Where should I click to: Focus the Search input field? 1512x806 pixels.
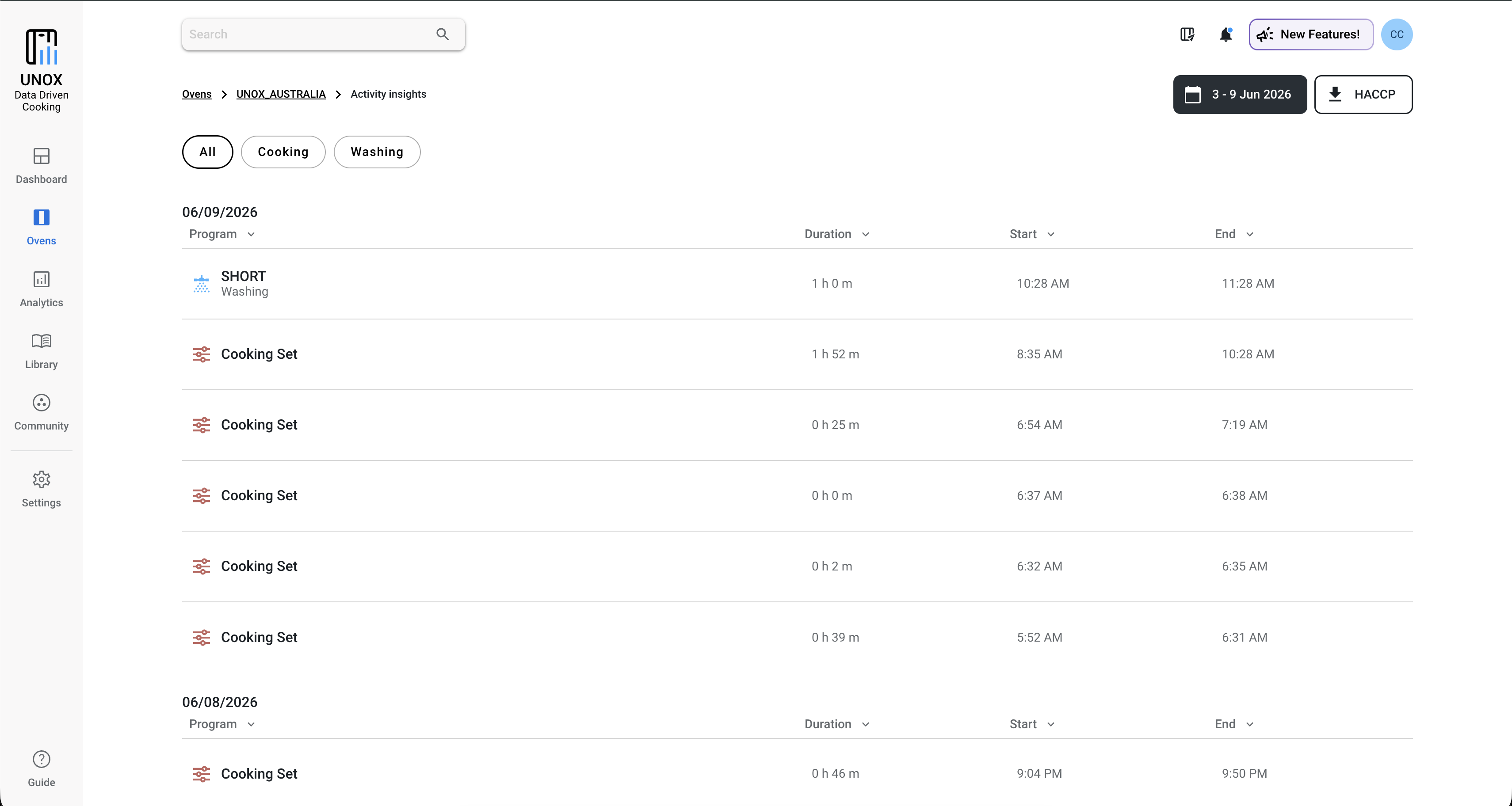point(323,34)
